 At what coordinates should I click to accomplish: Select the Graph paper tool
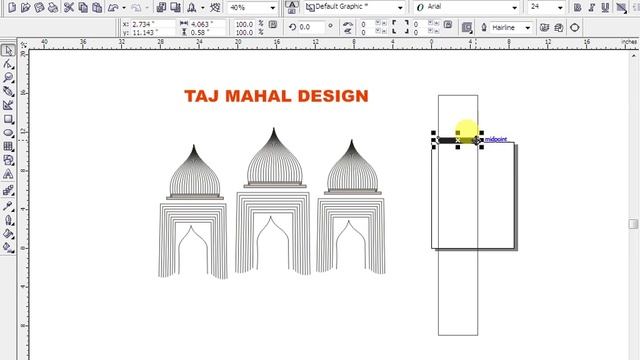click(8, 147)
